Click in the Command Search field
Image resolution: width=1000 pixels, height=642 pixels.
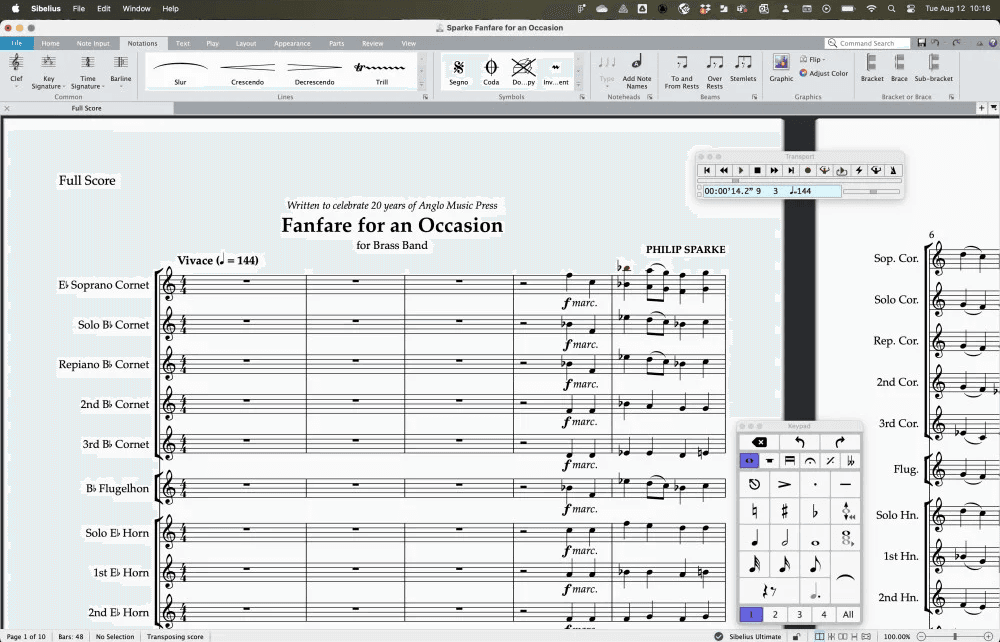tap(867, 43)
